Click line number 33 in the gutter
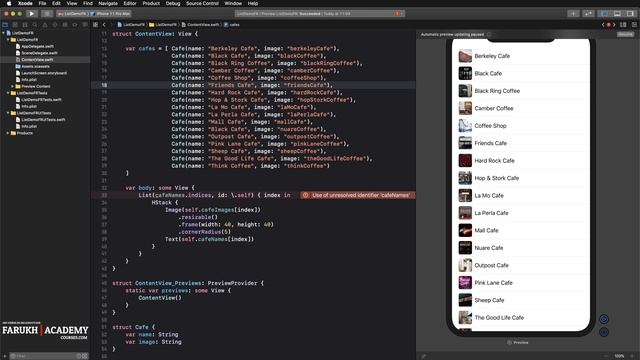The height and width of the screenshot is (360, 640). click(x=104, y=196)
